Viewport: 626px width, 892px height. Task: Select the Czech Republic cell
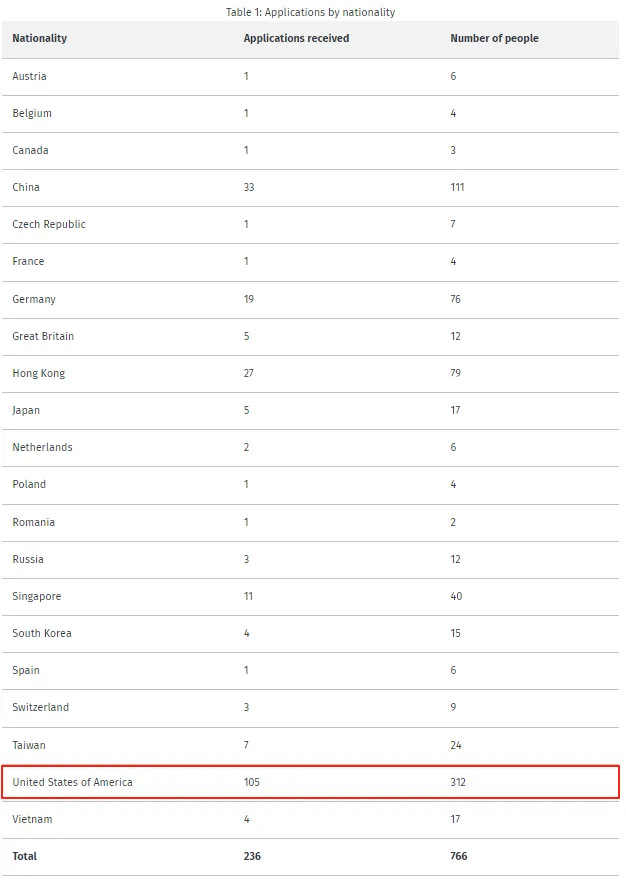coord(49,225)
